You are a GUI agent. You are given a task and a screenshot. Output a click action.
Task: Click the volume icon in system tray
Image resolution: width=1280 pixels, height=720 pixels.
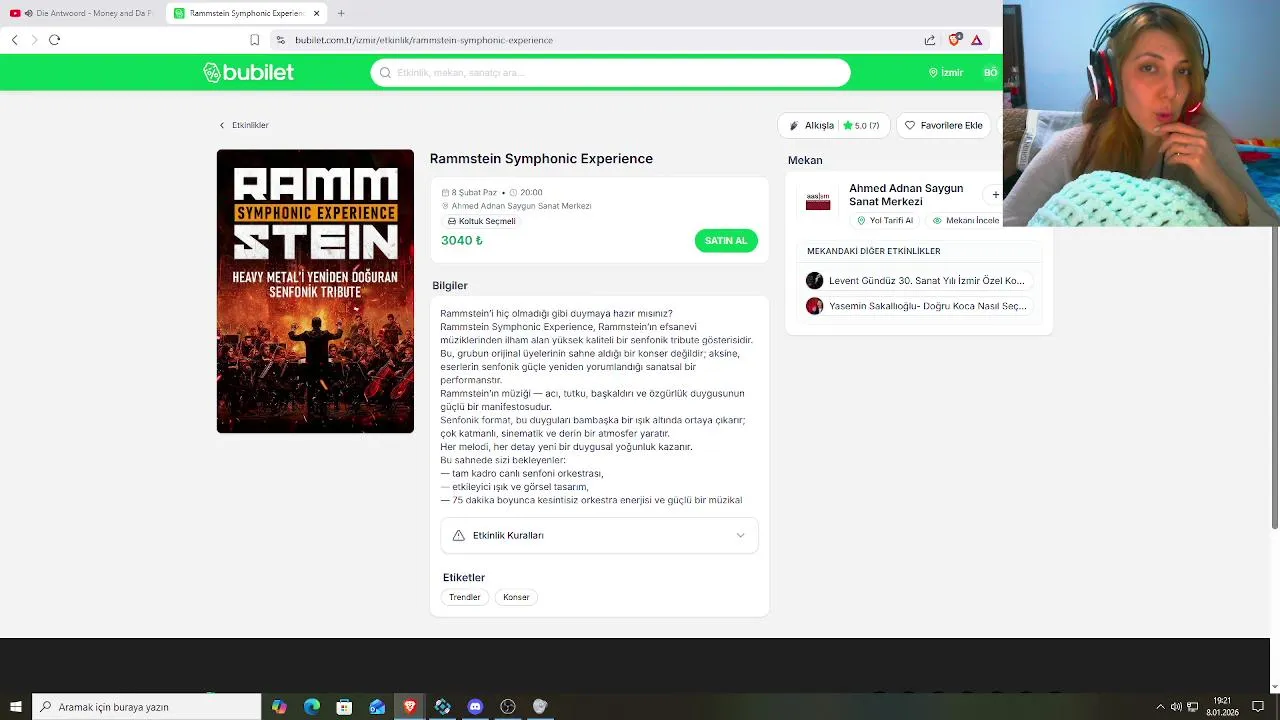pyautogui.click(x=1176, y=707)
